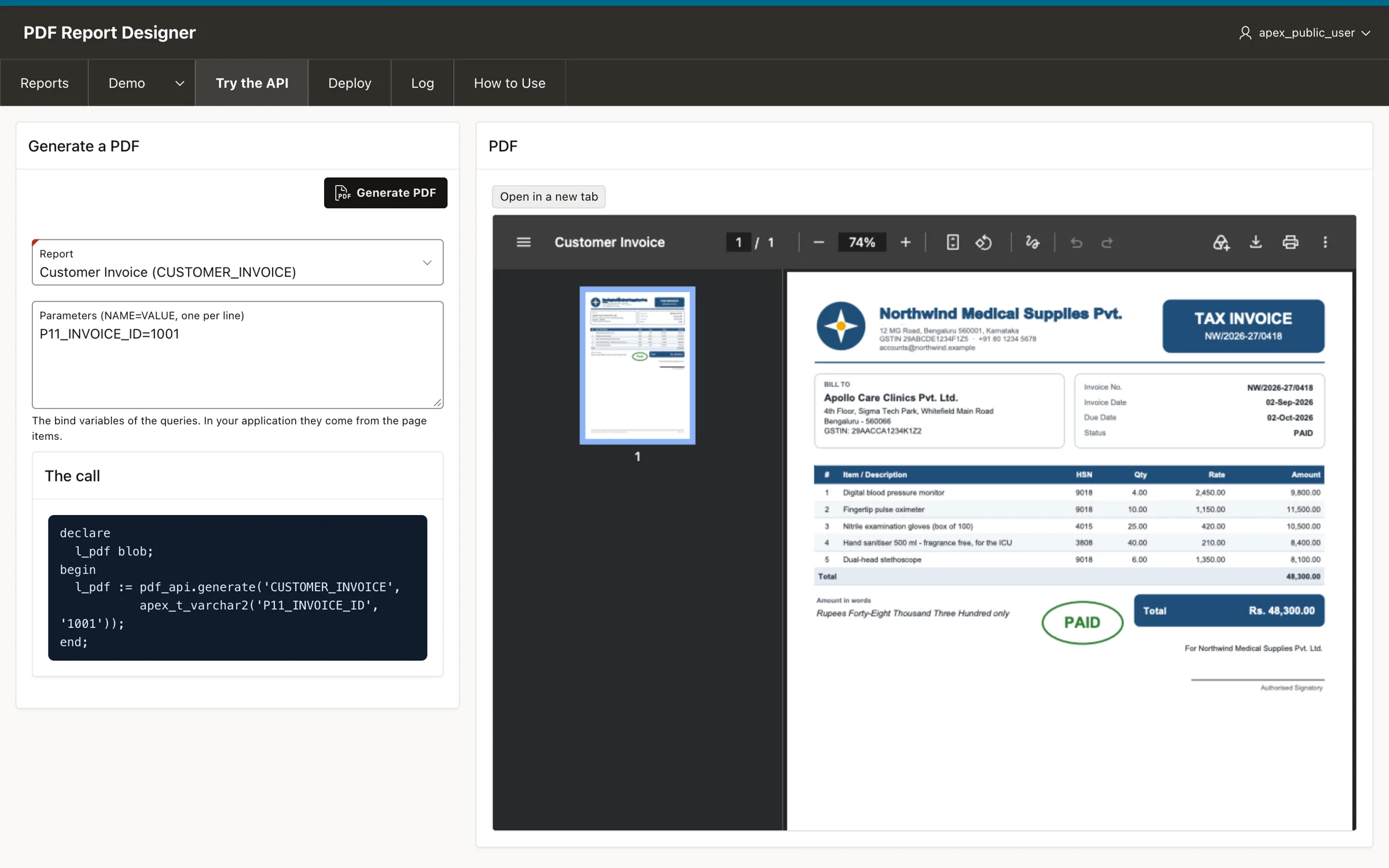Open the How to Use tab
Image resolution: width=1389 pixels, height=868 pixels.
coord(509,83)
